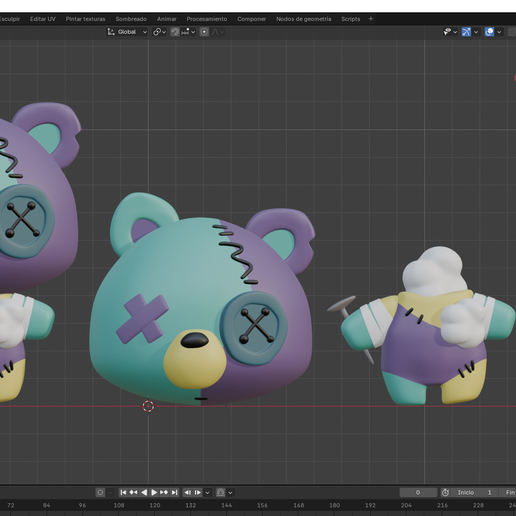Toggle the auto keying record button
This screenshot has width=516, height=516.
100,492
